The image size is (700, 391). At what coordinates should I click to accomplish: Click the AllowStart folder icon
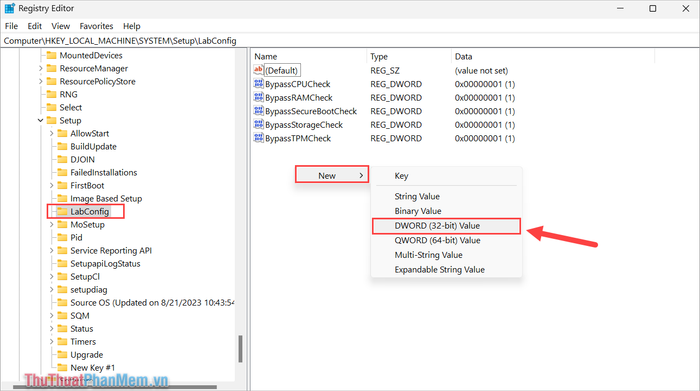[x=62, y=133]
